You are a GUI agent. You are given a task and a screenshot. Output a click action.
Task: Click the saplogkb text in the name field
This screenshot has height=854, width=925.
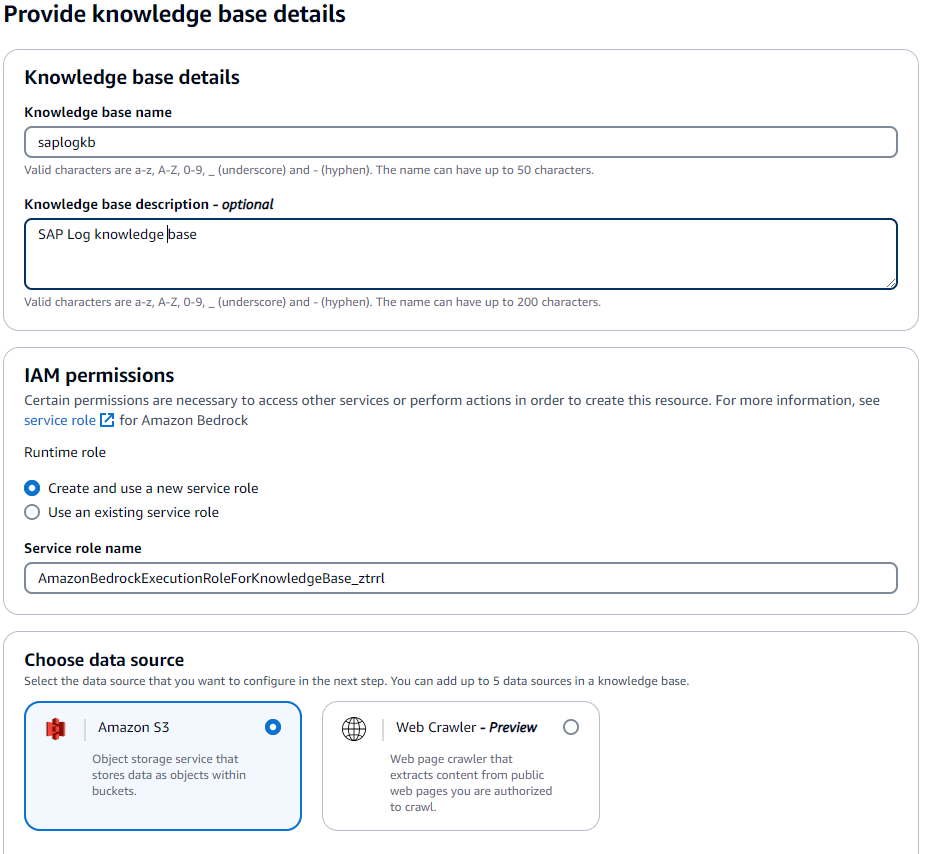point(63,142)
